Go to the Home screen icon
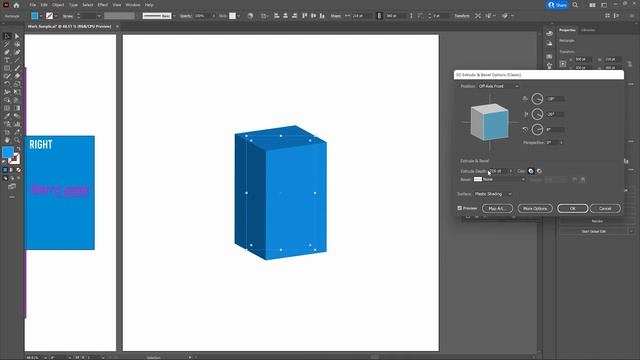This screenshot has height=360, width=640. 16,5
